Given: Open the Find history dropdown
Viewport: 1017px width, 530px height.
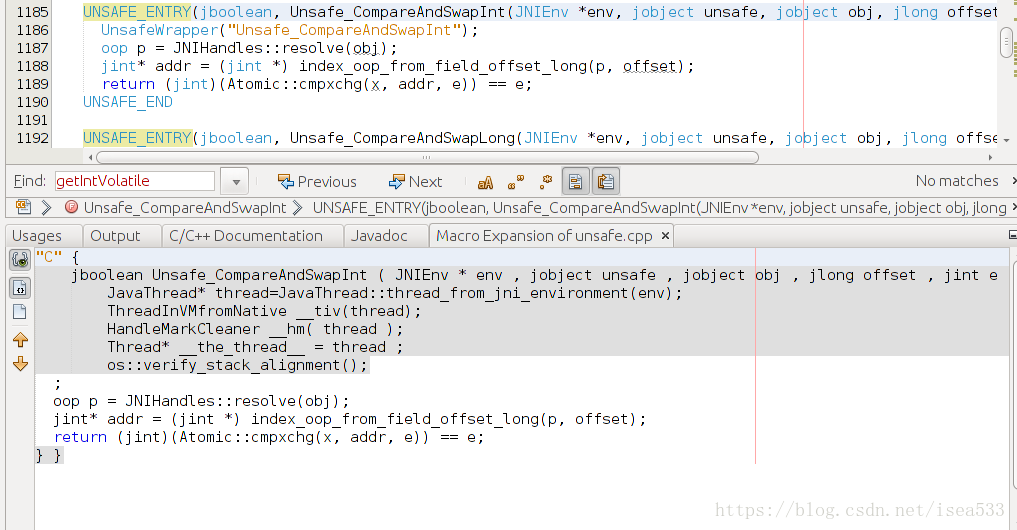Looking at the screenshot, I should [235, 182].
